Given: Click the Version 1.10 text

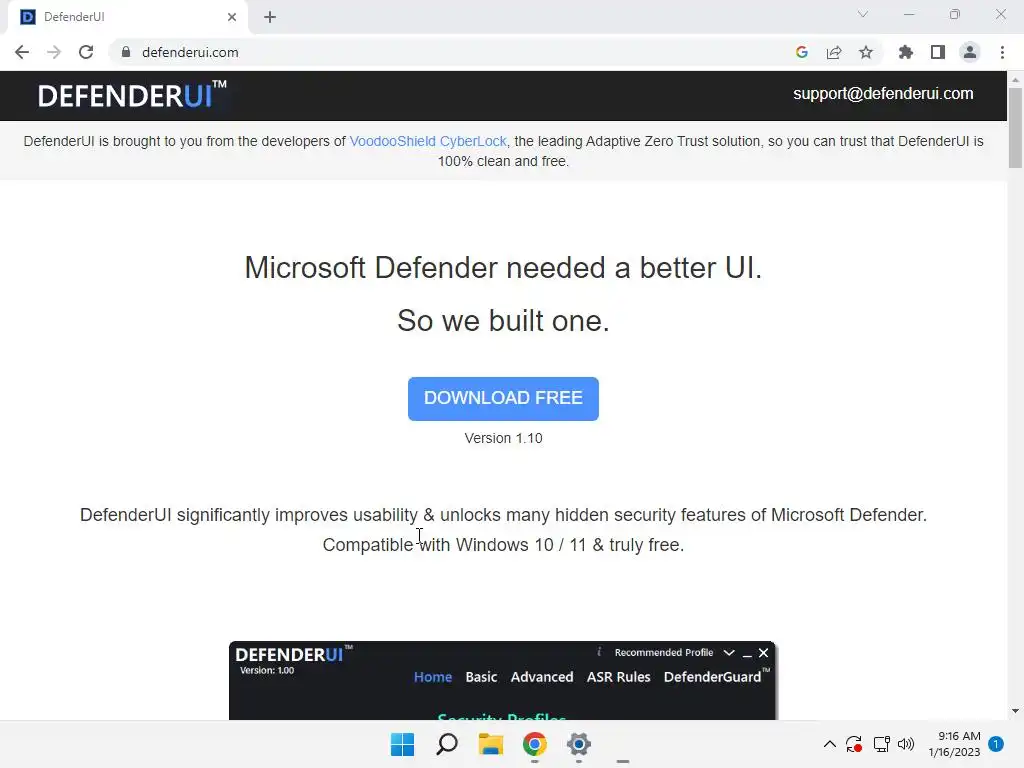Looking at the screenshot, I should pos(503,438).
